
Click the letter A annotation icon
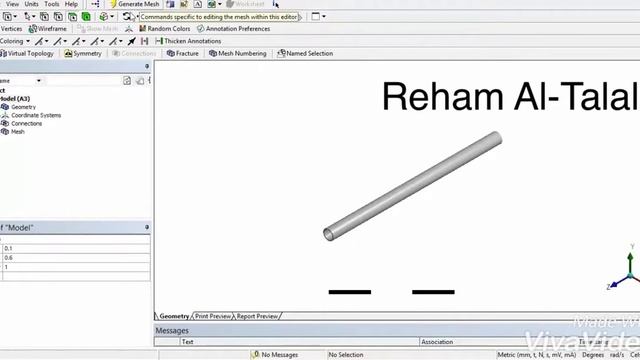pos(198,4)
